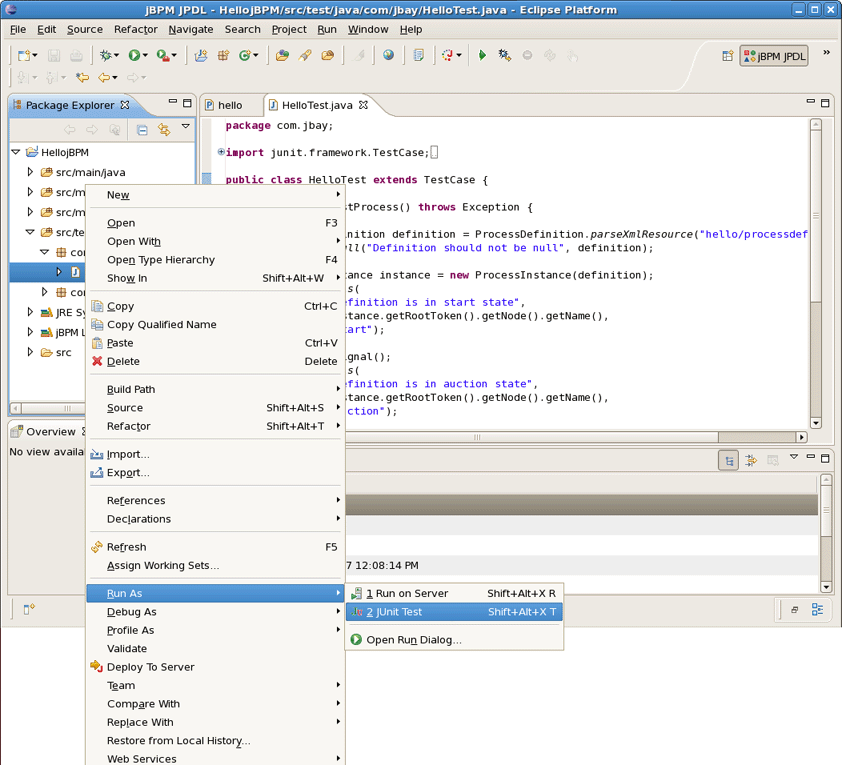Switch to the hello editor tab
The image size is (842, 765).
point(229,105)
